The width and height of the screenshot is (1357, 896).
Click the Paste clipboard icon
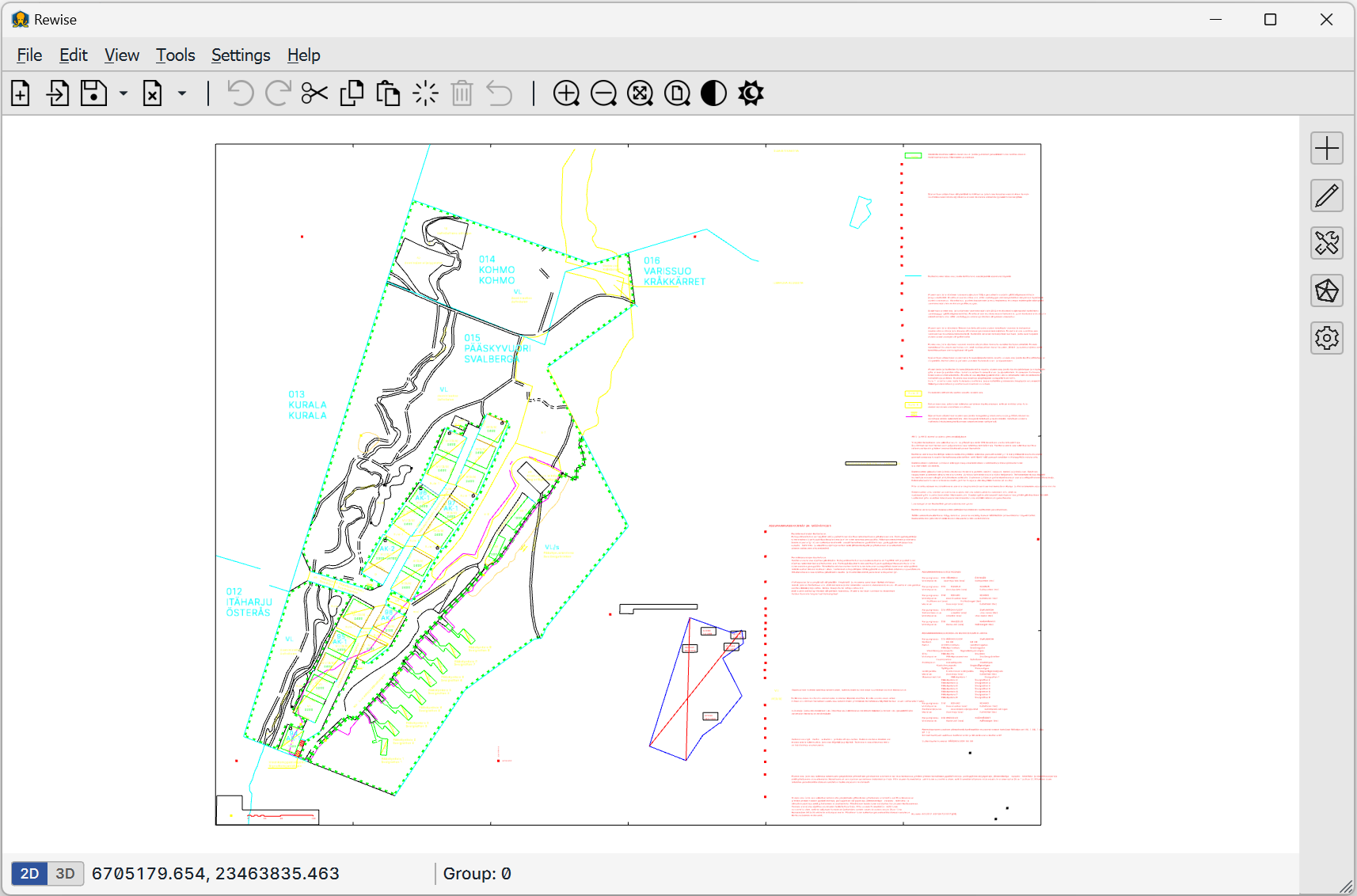click(388, 93)
